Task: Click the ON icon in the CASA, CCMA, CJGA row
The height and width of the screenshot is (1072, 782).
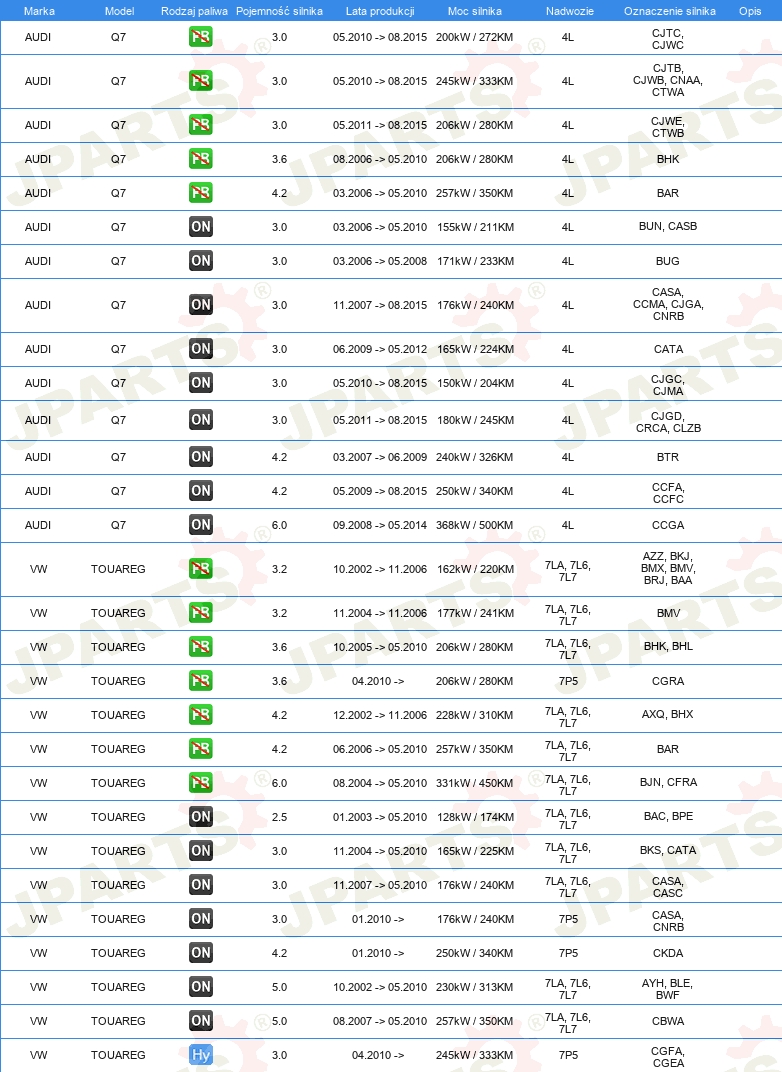Action: tap(200, 305)
